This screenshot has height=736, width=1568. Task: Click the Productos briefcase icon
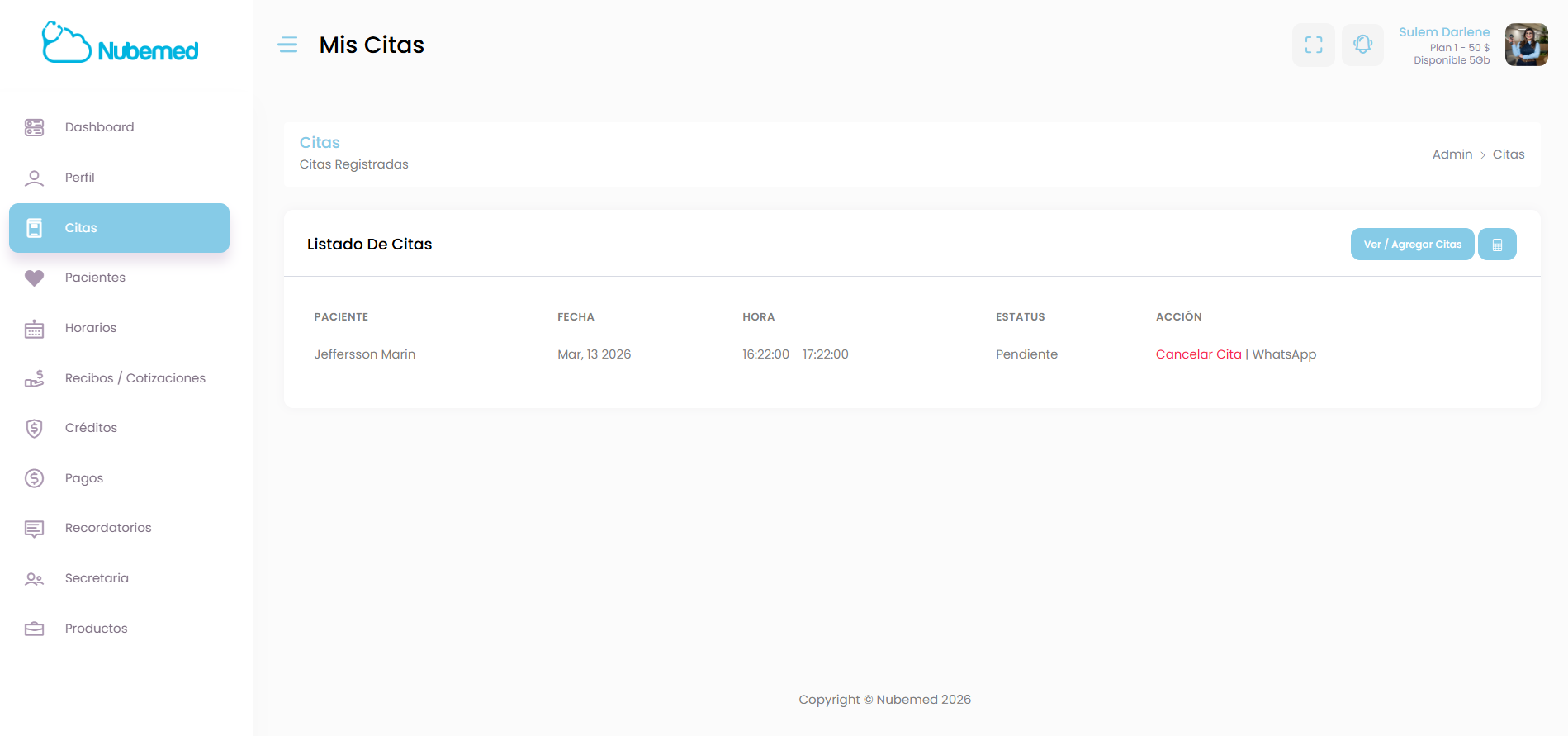click(x=34, y=629)
